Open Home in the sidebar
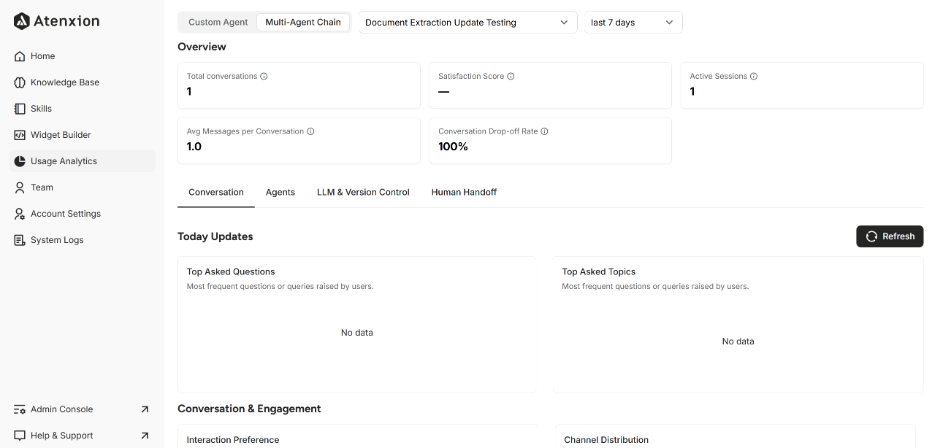This screenshot has height=448, width=936. click(82, 56)
